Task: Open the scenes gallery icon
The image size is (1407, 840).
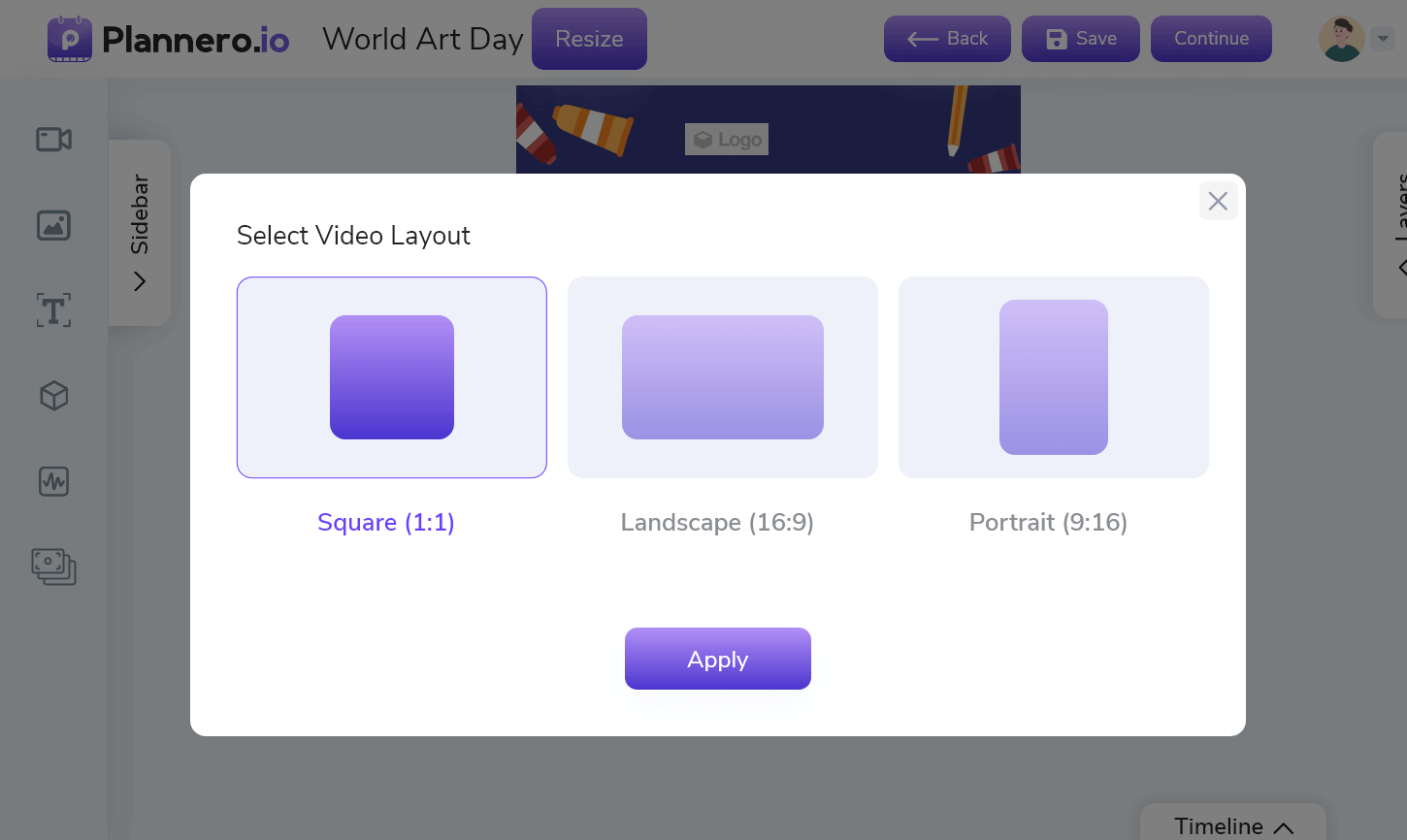Action: (x=53, y=566)
